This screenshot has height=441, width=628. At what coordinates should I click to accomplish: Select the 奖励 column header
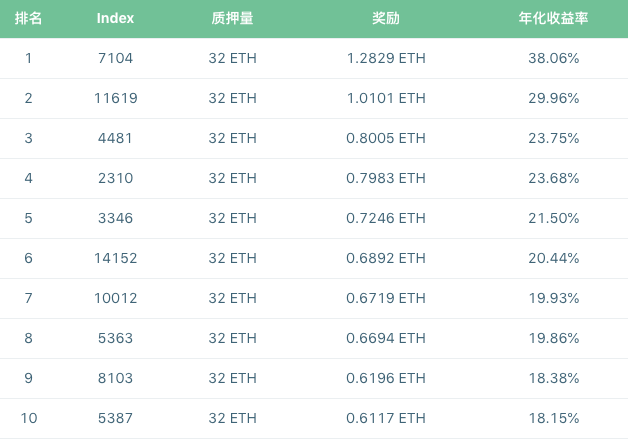pos(385,19)
